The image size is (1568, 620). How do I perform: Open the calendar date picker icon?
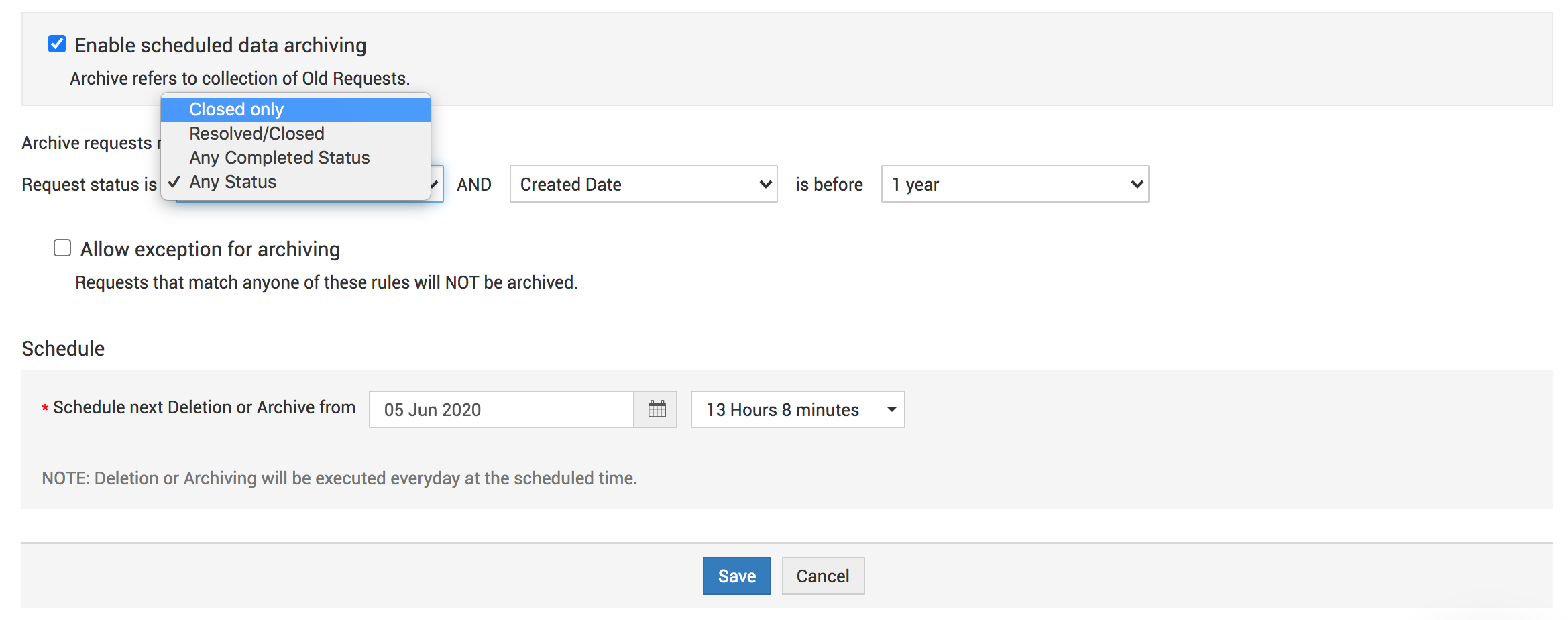click(657, 409)
